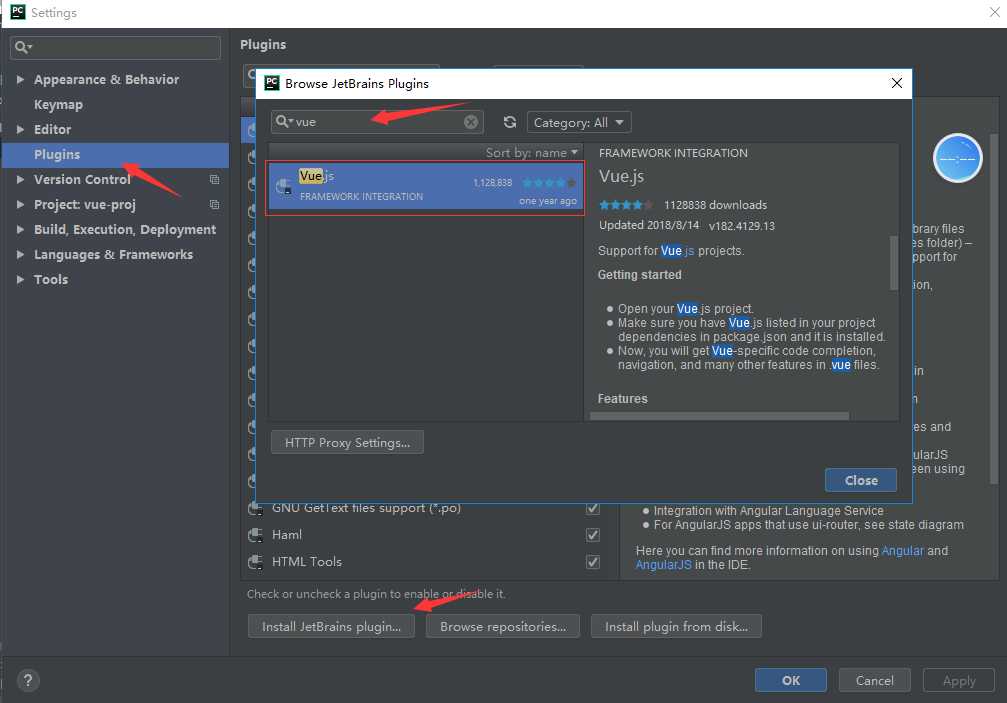1007x703 pixels.
Task: Expand Project: vue-proj section
Action: click(20, 205)
